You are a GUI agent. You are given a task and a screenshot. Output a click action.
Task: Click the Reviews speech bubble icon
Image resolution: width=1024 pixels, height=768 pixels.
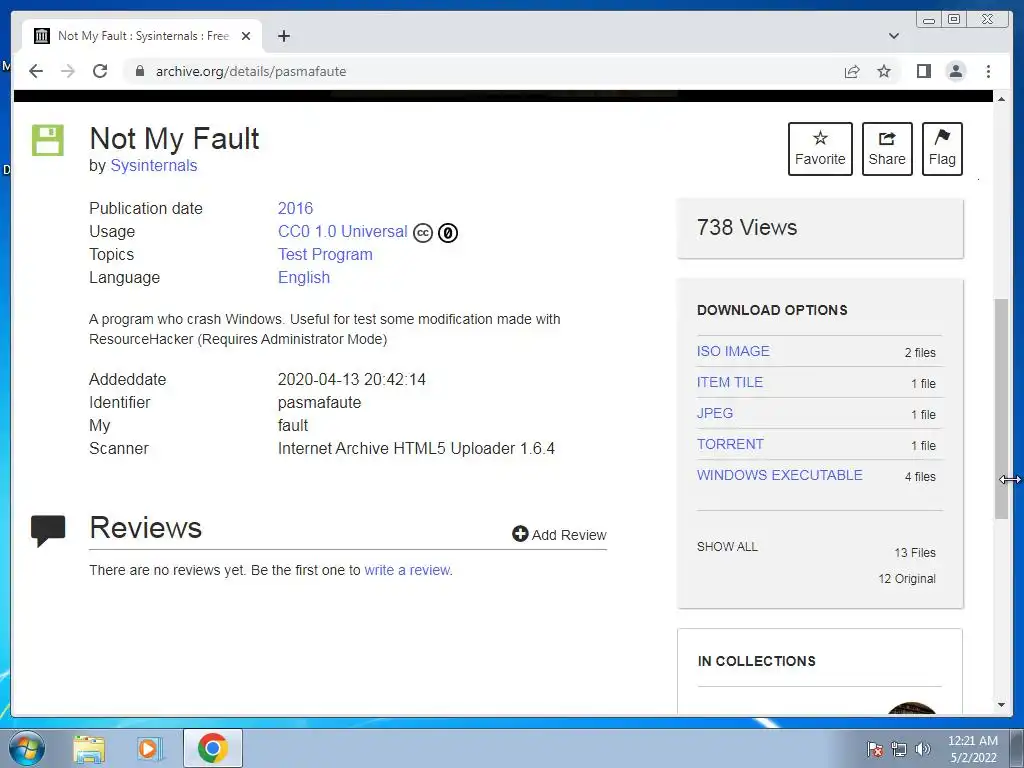point(48,530)
